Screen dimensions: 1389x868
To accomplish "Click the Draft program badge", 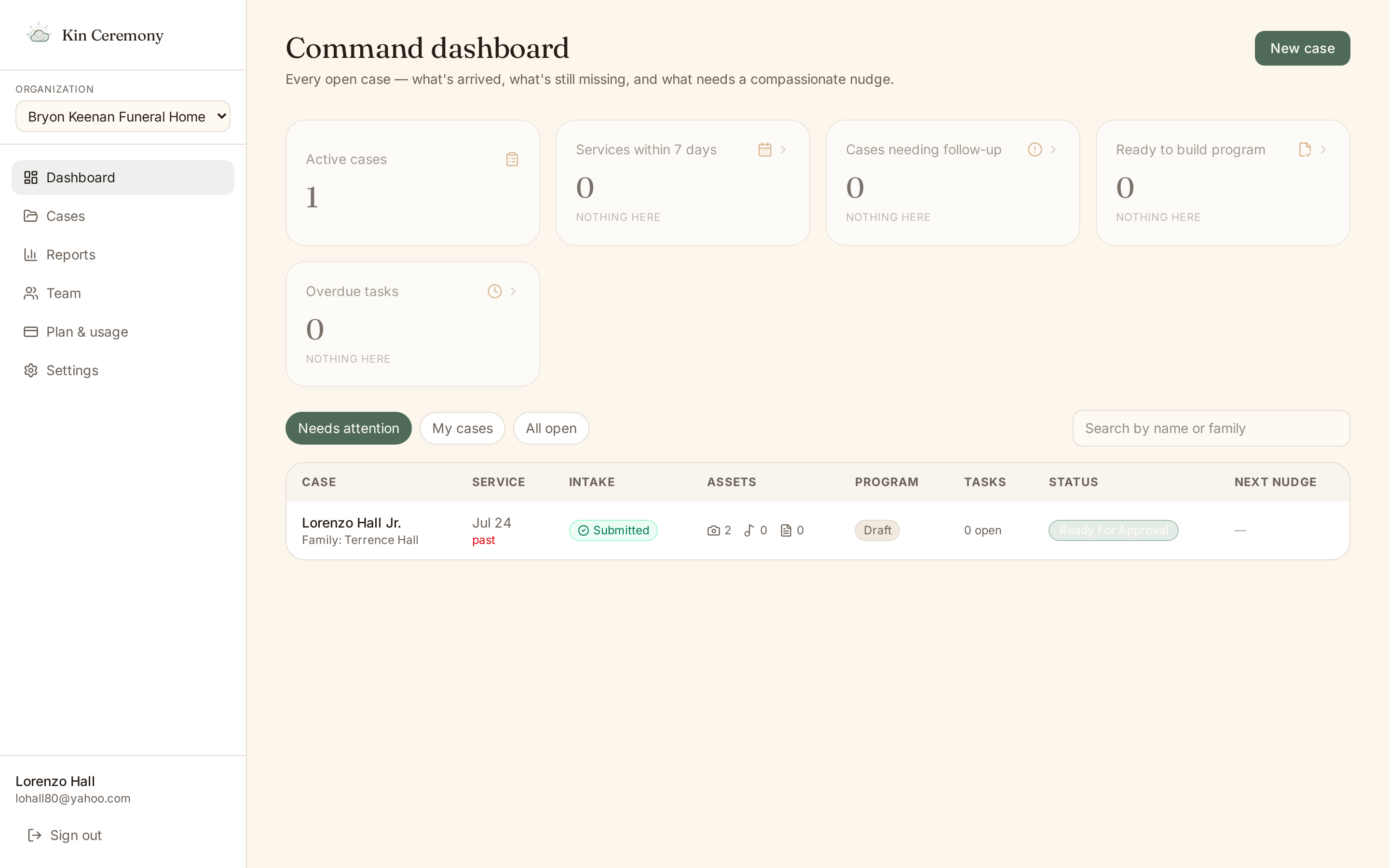I will point(877,530).
